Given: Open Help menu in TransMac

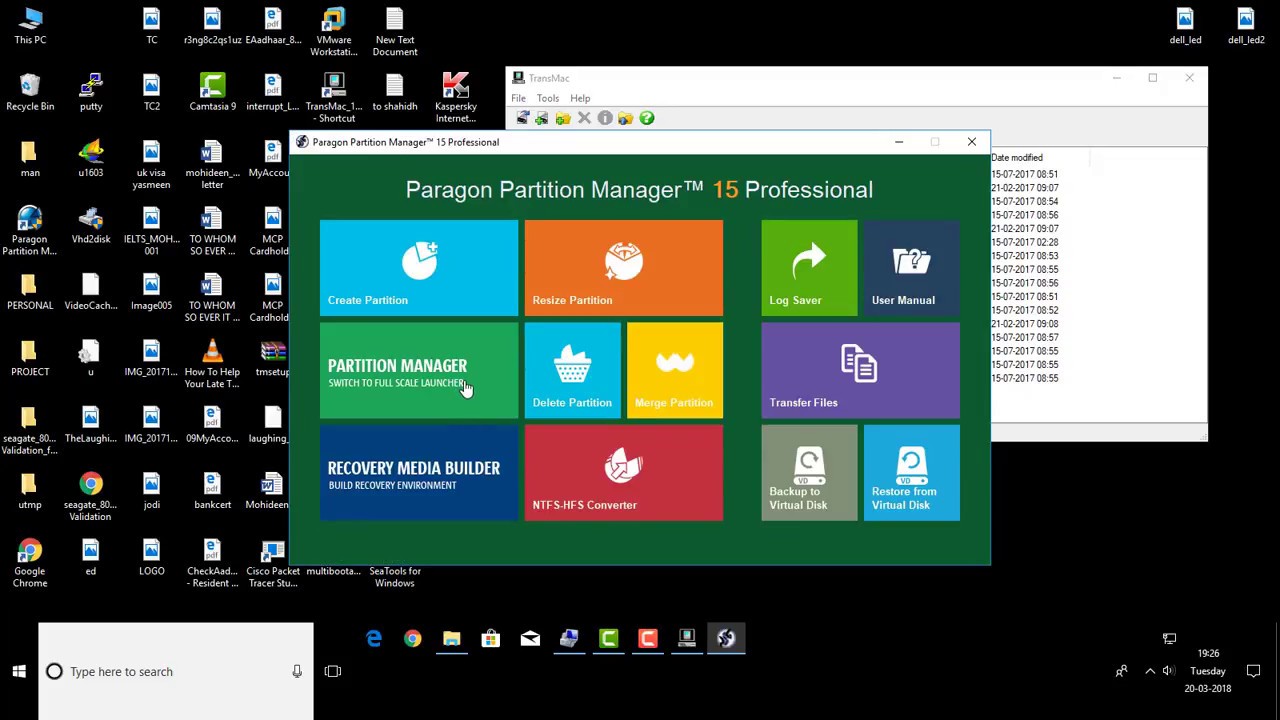Looking at the screenshot, I should coord(580,98).
